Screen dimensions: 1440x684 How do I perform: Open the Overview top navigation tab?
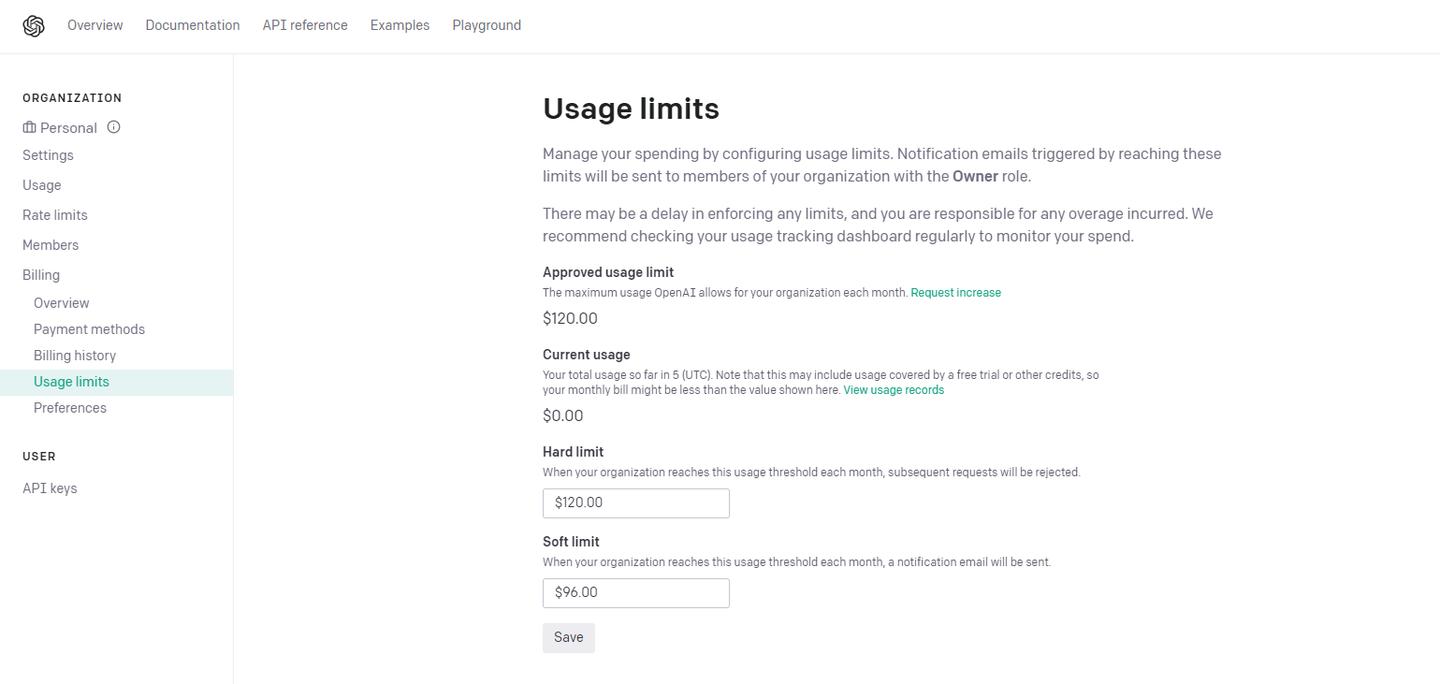pos(95,26)
